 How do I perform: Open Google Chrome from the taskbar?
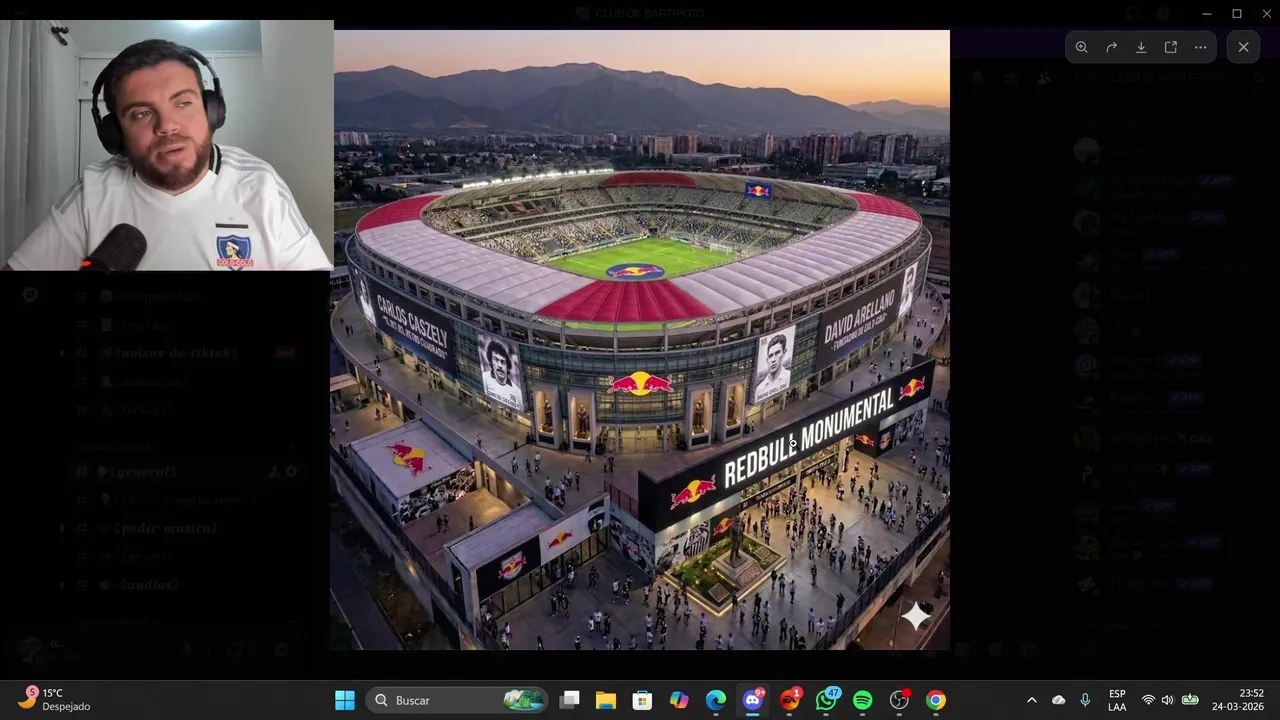click(936, 700)
